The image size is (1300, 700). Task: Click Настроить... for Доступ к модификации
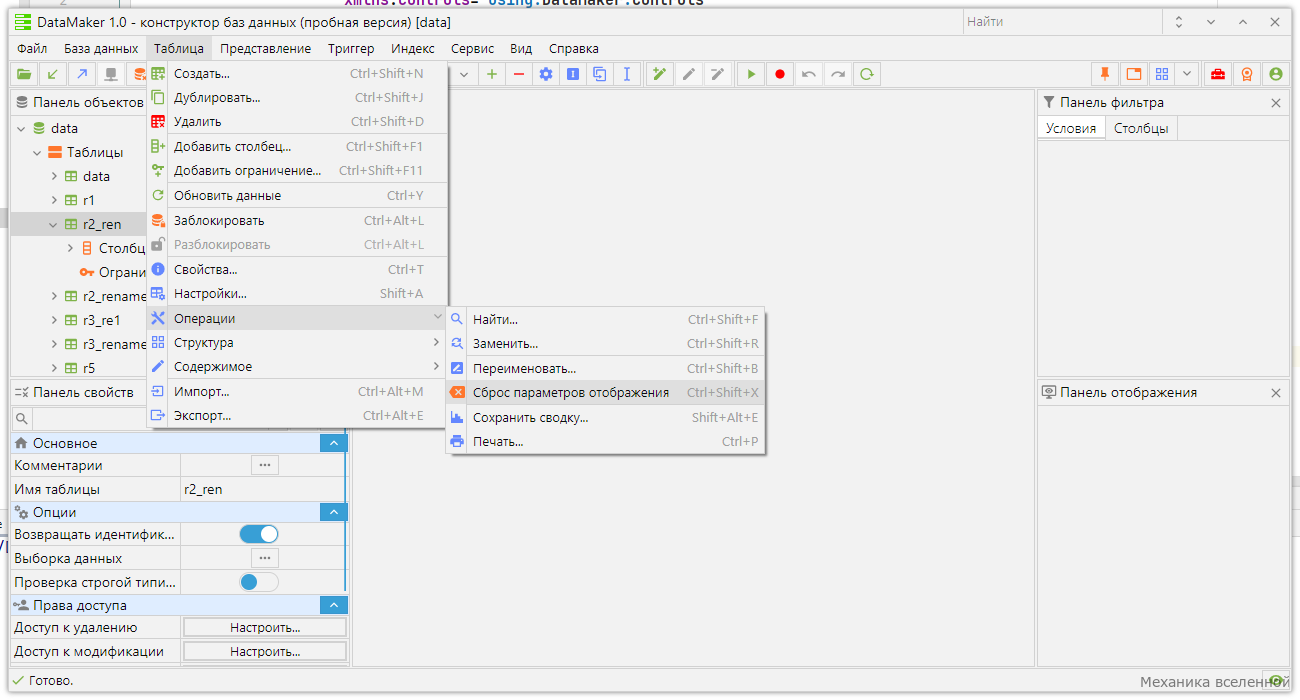265,651
